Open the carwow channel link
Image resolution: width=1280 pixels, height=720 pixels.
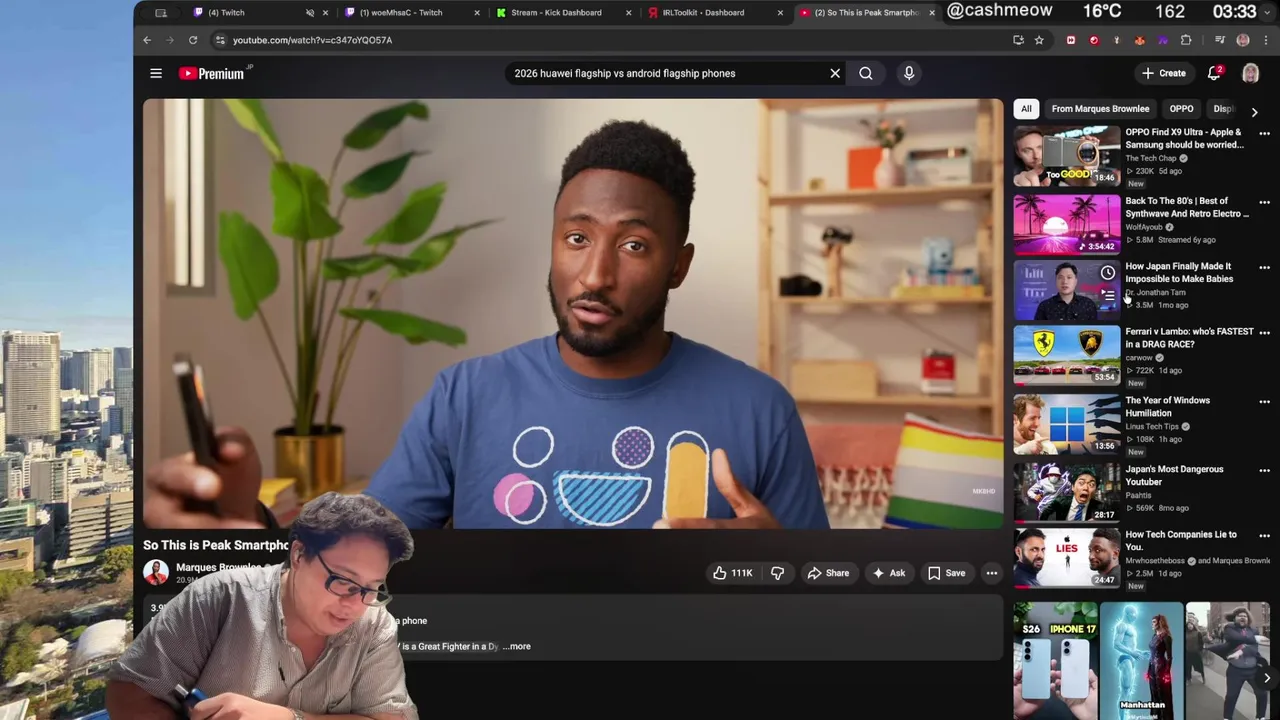coord(1139,357)
